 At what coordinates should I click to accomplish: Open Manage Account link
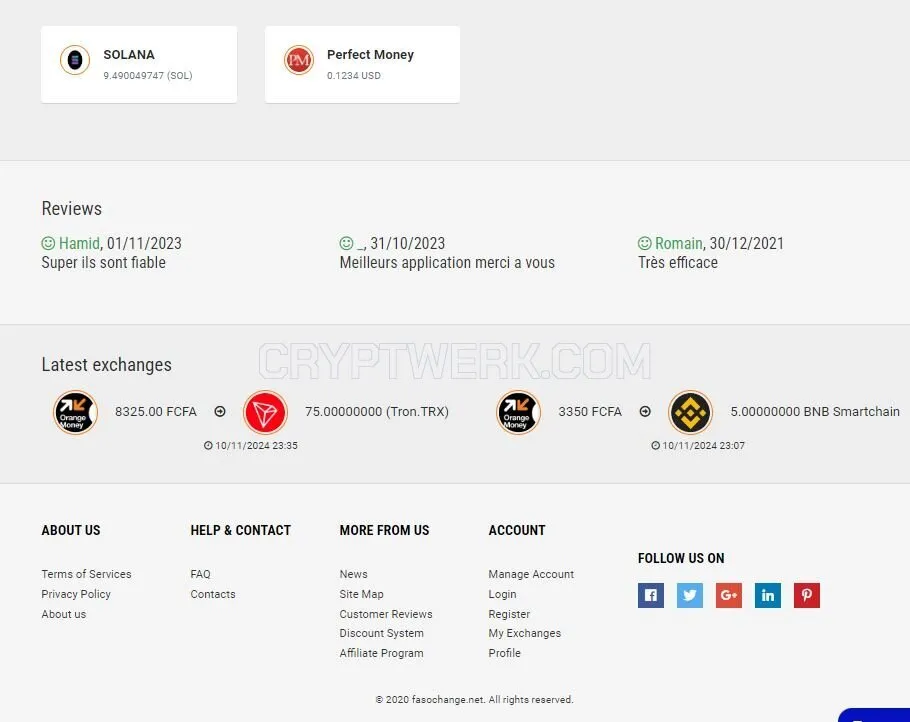click(x=531, y=574)
